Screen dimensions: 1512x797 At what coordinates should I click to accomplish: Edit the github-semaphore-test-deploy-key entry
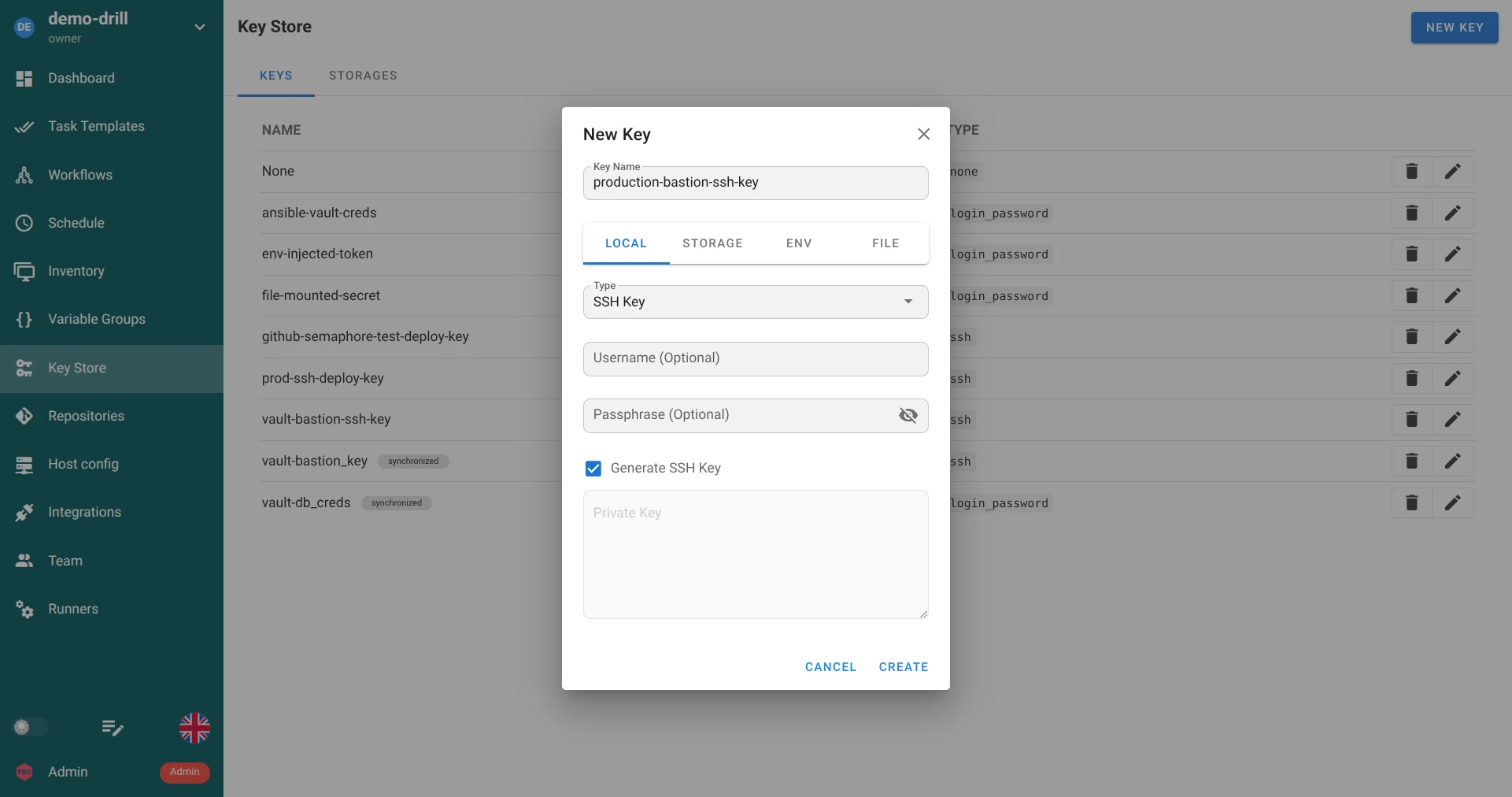coord(1453,337)
